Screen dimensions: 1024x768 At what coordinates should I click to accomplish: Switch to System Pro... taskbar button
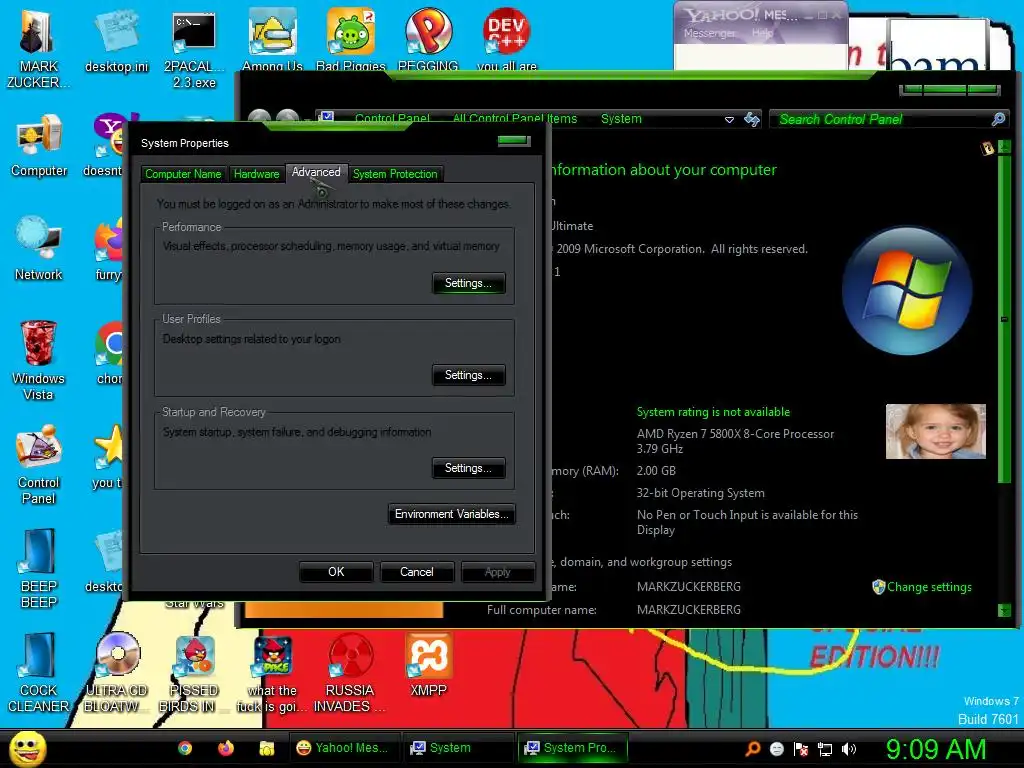tap(573, 748)
